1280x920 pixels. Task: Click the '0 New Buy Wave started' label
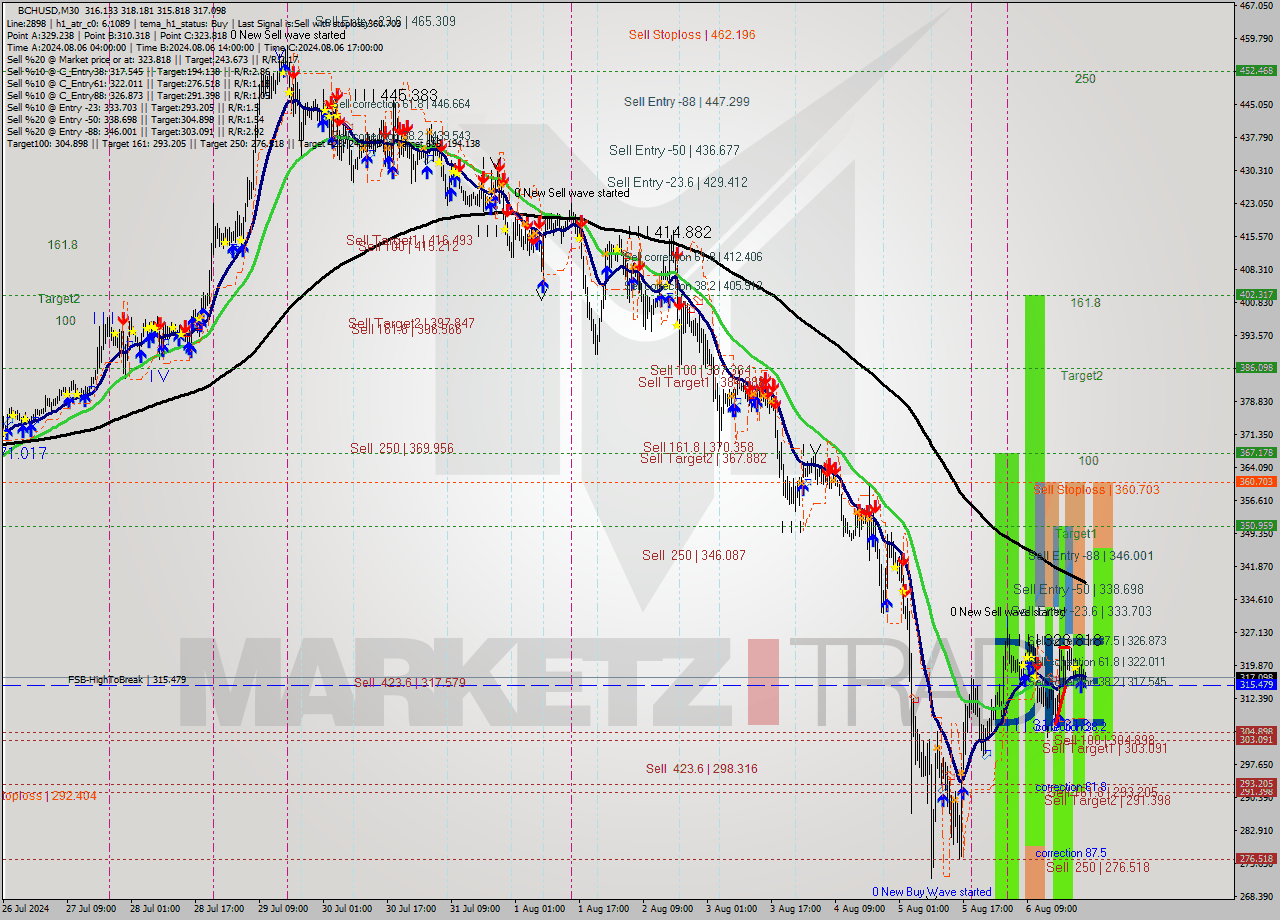(x=932, y=892)
